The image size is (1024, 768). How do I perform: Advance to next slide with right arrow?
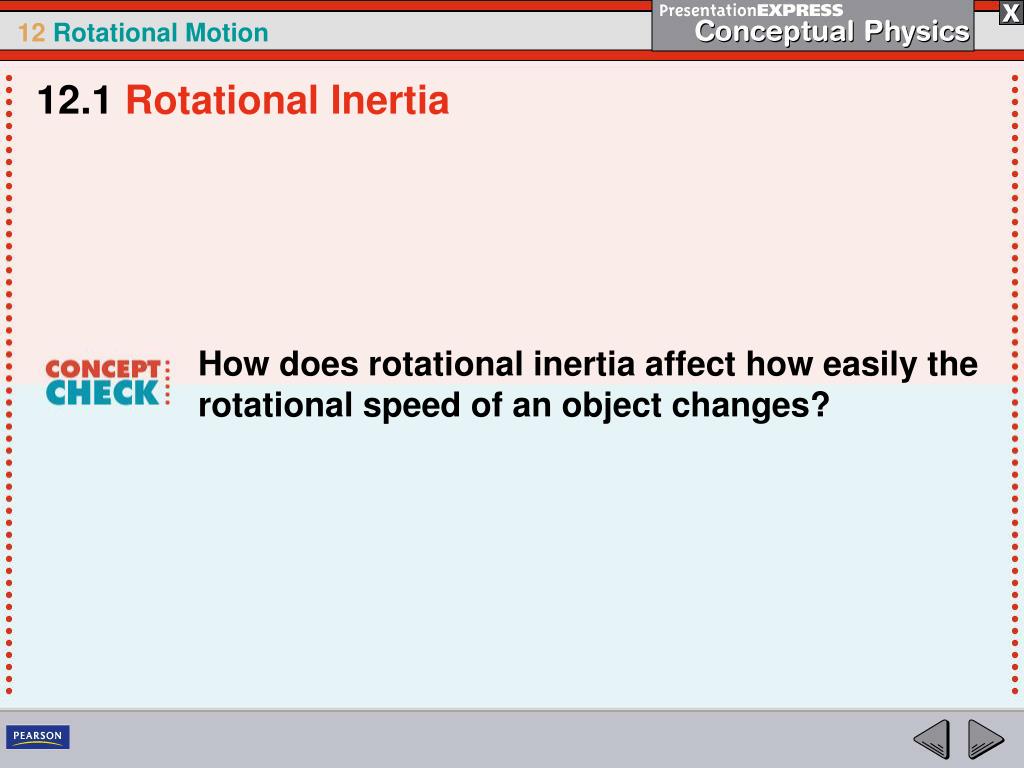tap(985, 739)
